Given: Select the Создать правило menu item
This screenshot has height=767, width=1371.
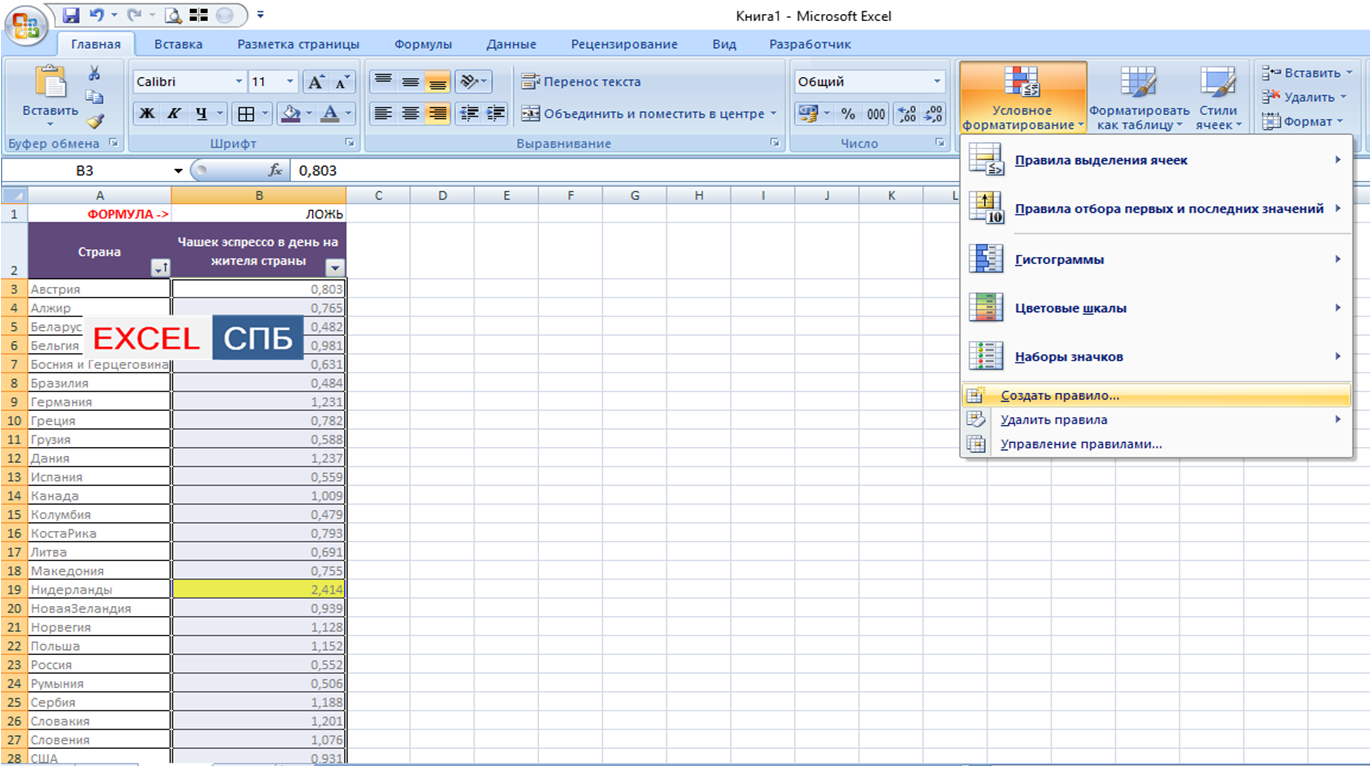Looking at the screenshot, I should tap(1060, 396).
